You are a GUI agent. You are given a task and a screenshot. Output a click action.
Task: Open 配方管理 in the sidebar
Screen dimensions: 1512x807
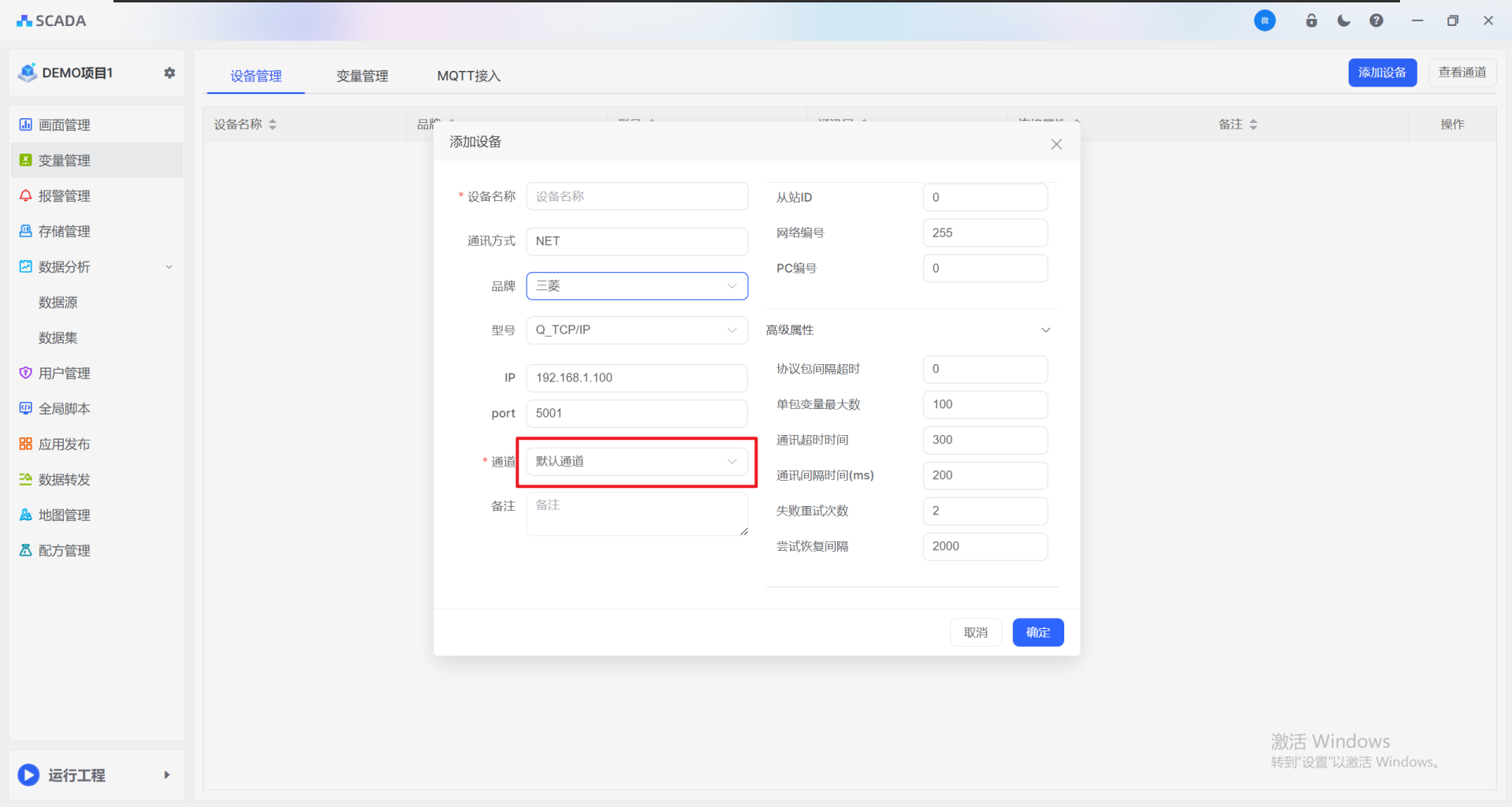(x=96, y=550)
